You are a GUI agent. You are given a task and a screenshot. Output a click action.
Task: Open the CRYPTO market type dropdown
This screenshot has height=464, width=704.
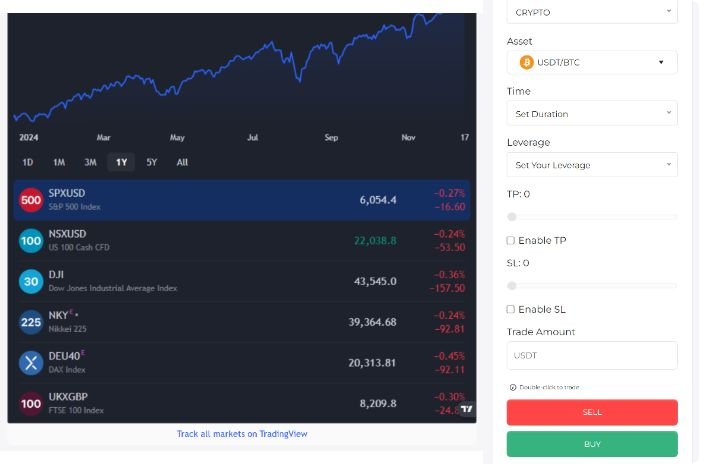[592, 12]
